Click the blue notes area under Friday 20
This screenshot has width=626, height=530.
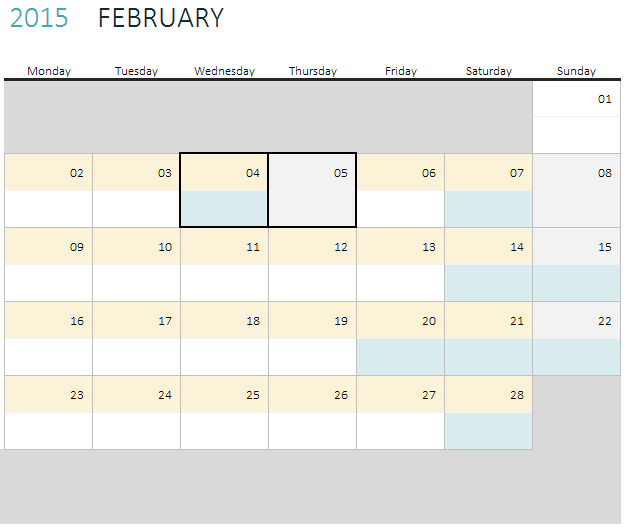(x=400, y=357)
